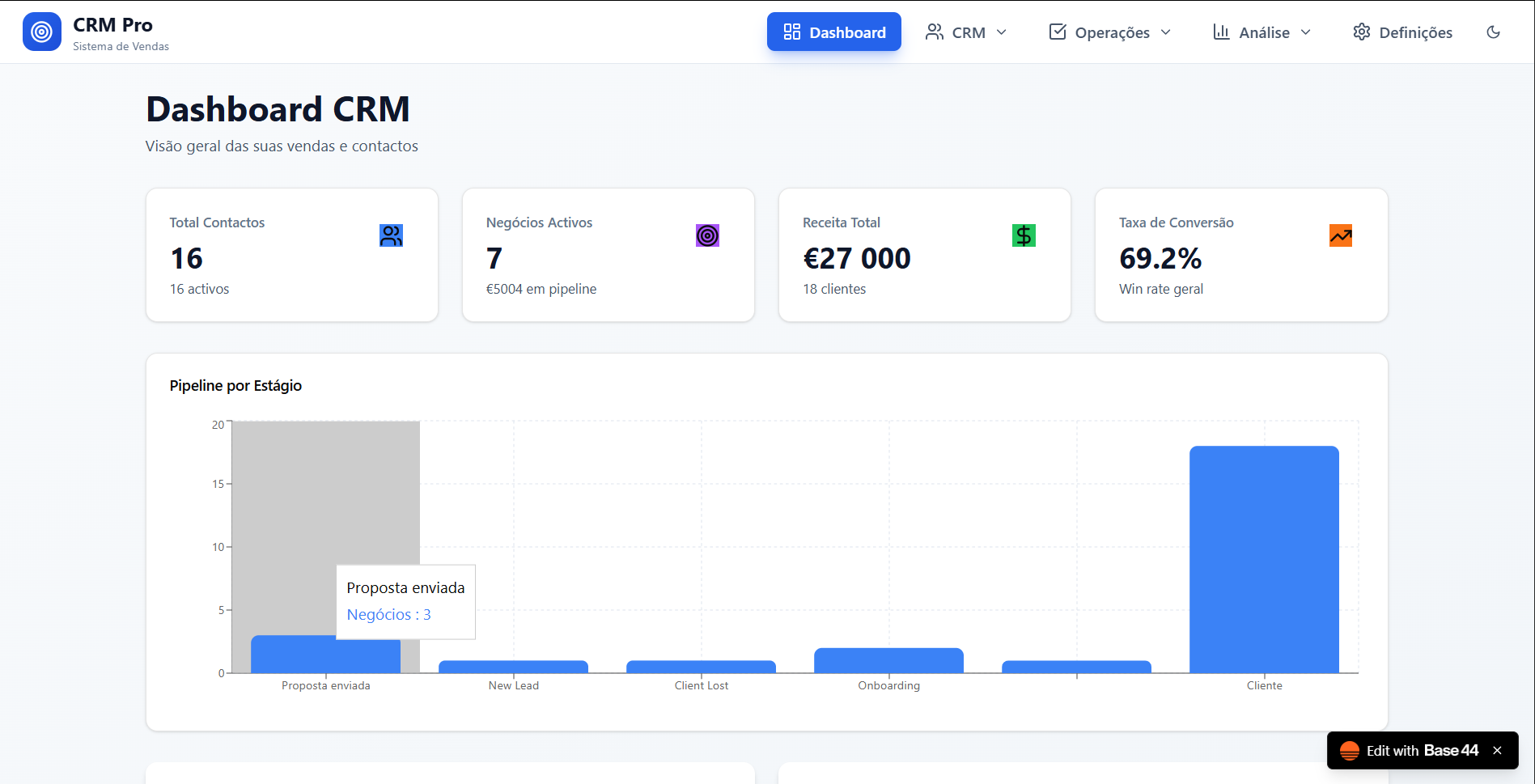Click the 'Negócios : 3' tooltip text
Image resolution: width=1535 pixels, height=784 pixels.
tap(389, 614)
